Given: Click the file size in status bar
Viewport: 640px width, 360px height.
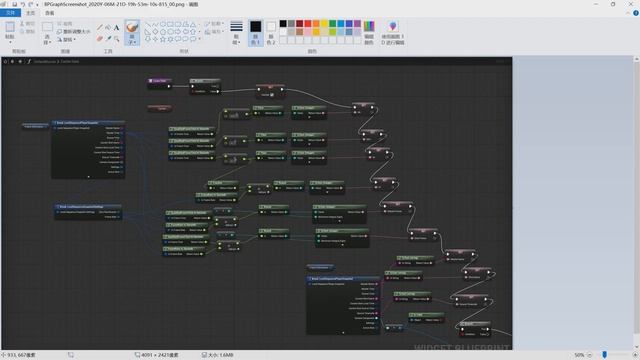Looking at the screenshot, I should coord(218,355).
